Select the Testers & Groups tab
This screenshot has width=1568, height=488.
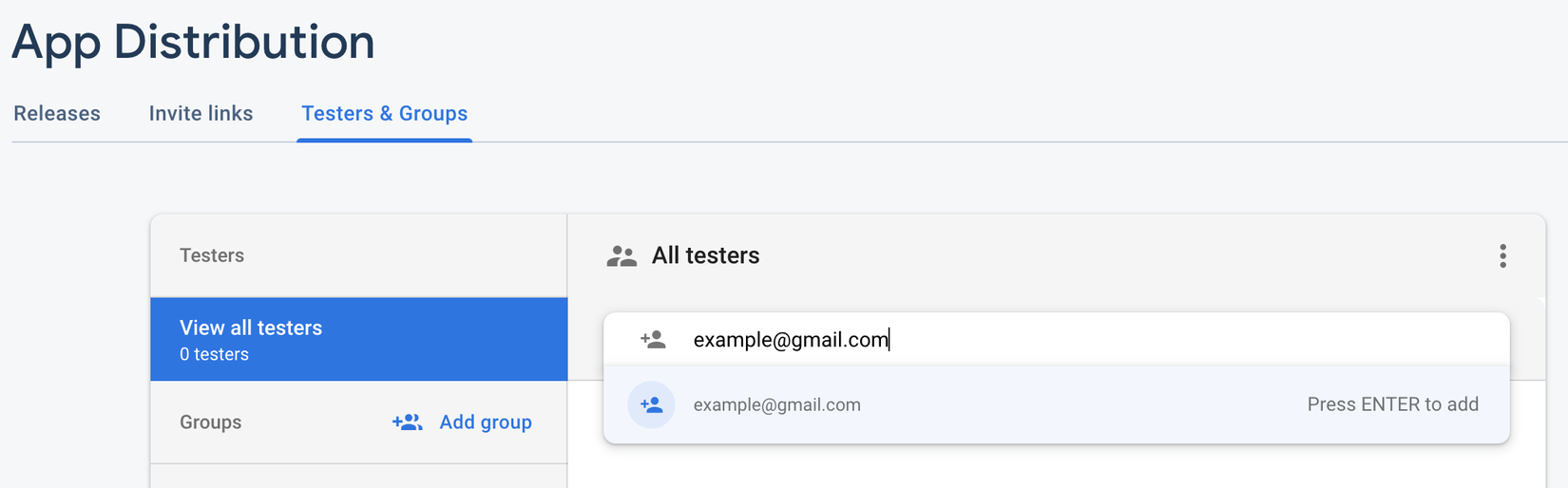coord(384,114)
